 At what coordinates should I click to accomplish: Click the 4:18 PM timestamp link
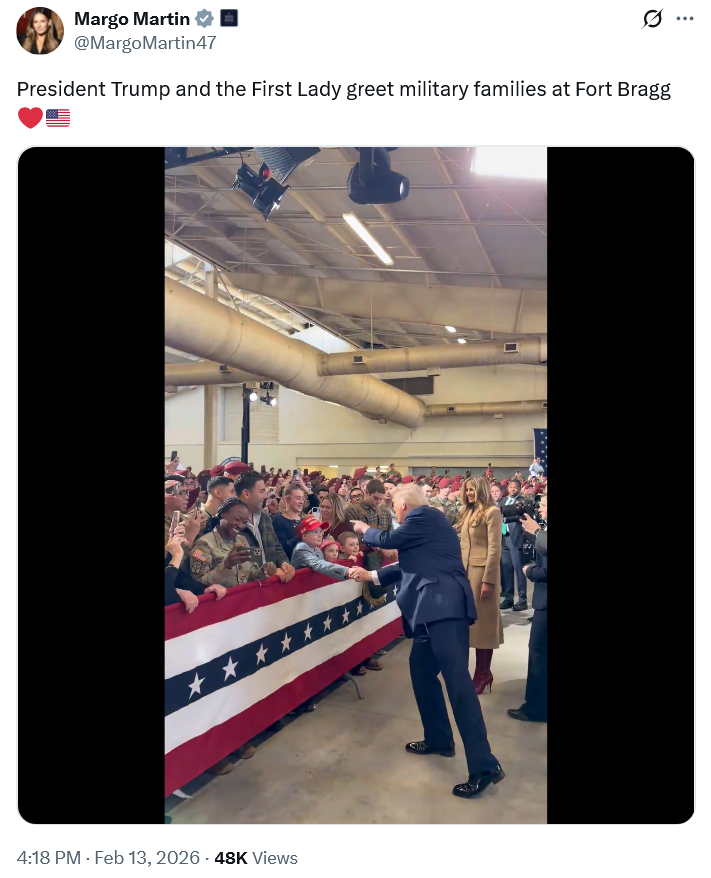(x=48, y=857)
